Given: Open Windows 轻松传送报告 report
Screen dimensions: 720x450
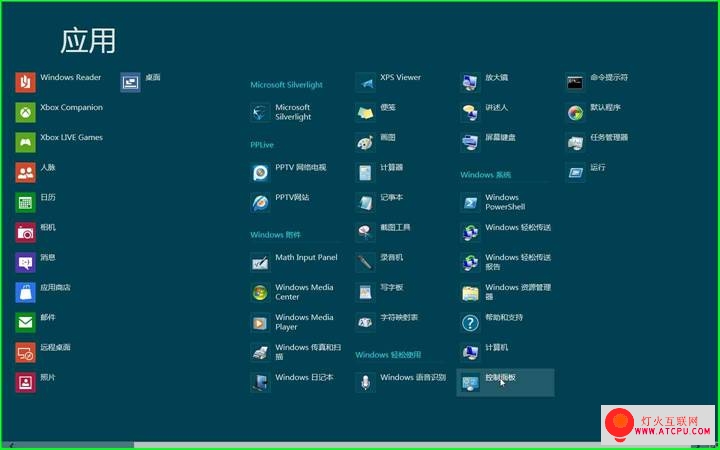Looking at the screenshot, I should [506, 262].
